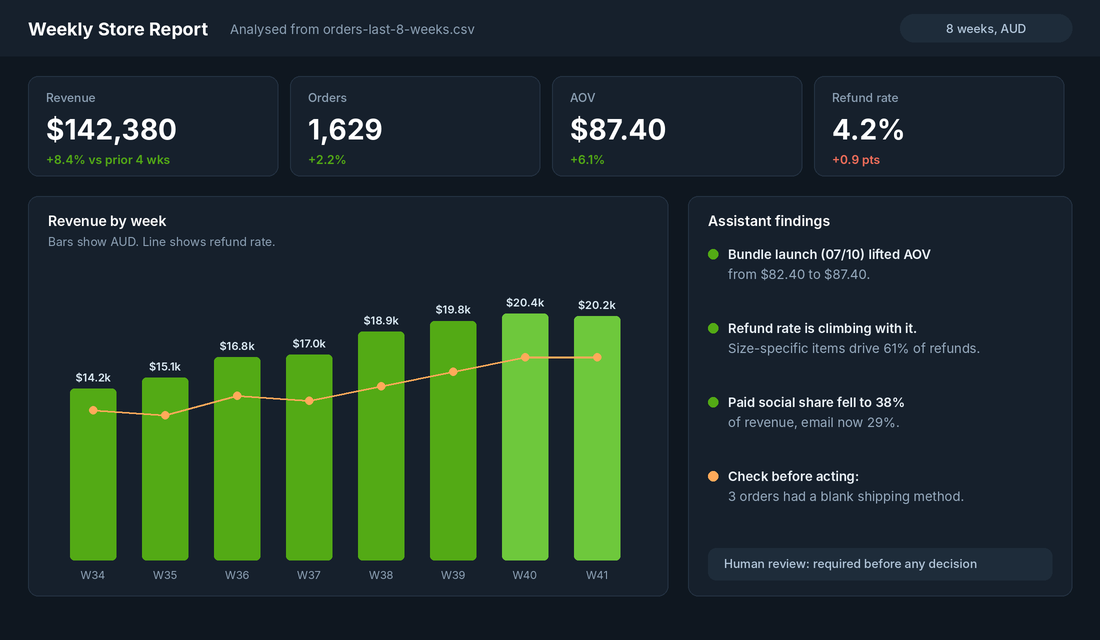Click 'Bundle launch (07/10) lifted AOV' finding
The image size is (1100, 640).
tap(829, 255)
